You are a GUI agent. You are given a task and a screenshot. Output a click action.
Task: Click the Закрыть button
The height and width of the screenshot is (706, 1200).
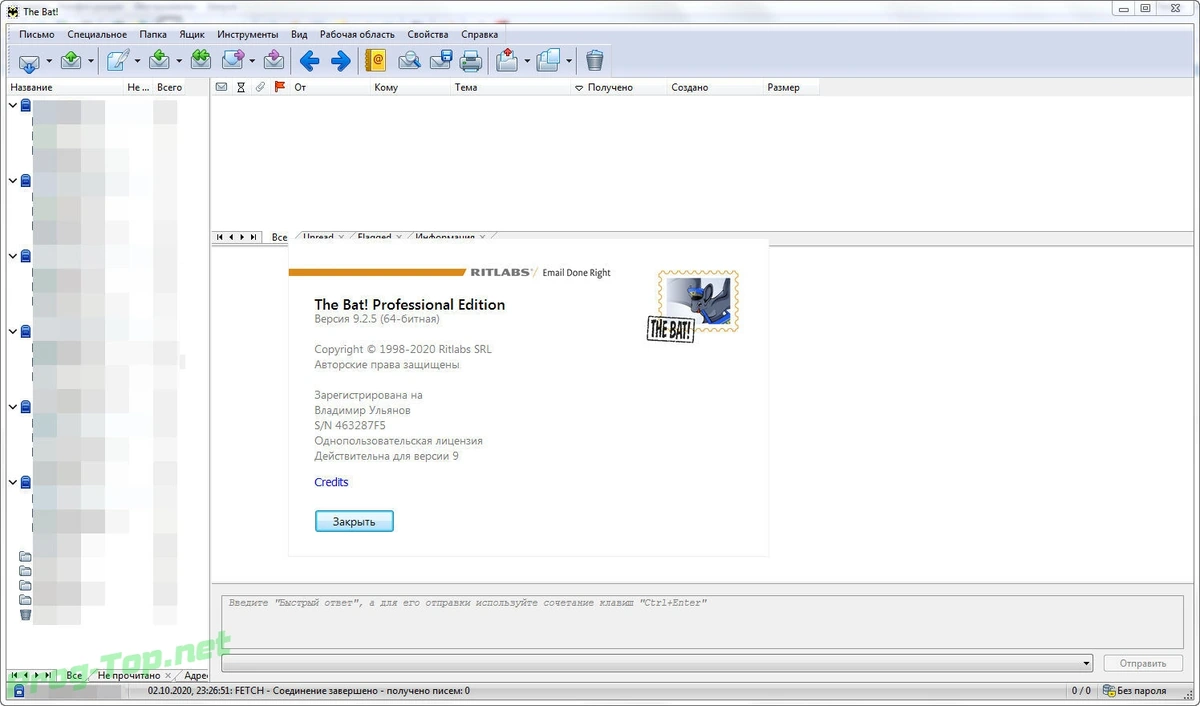(354, 521)
